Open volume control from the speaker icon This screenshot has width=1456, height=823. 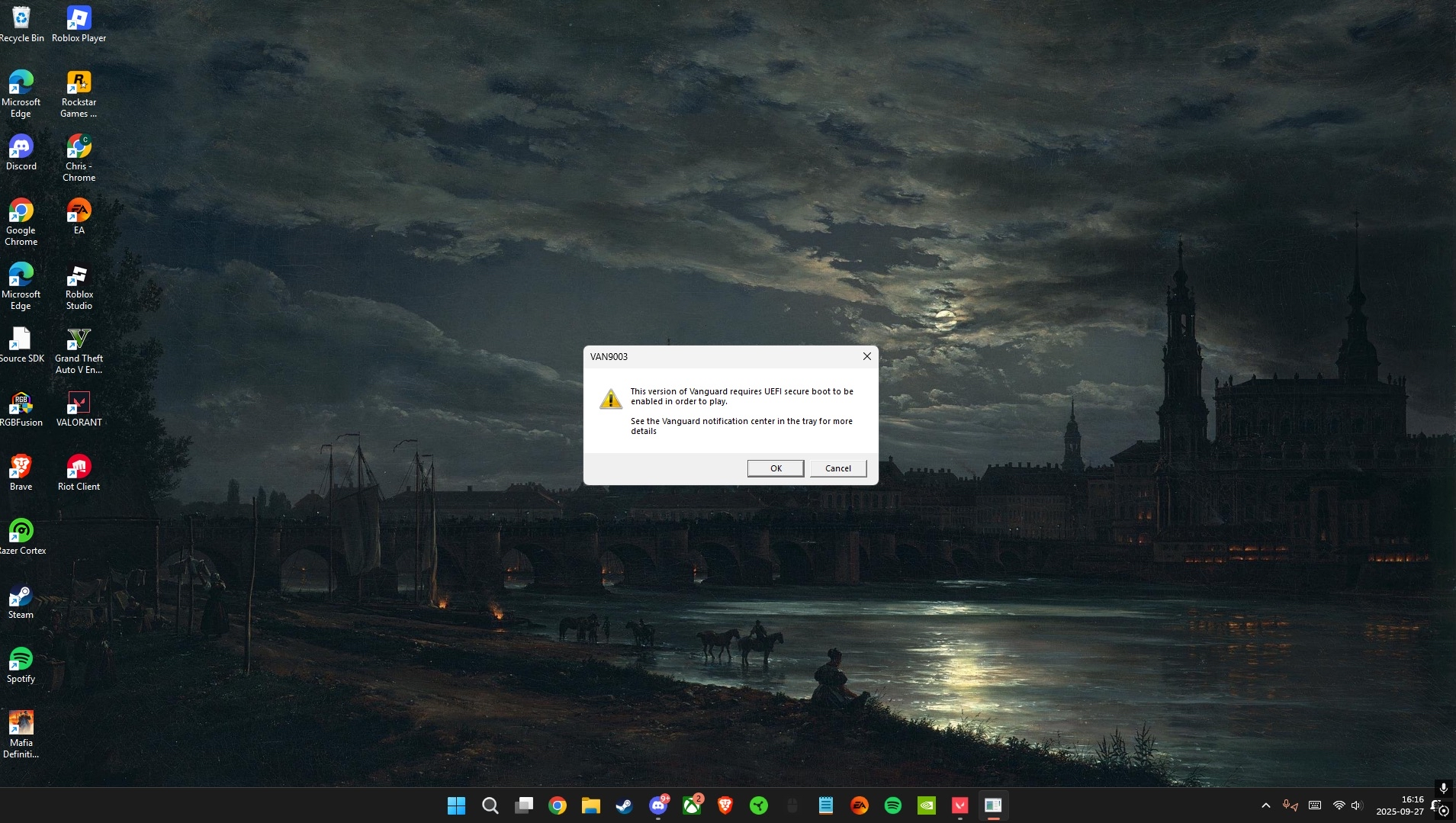(1356, 805)
